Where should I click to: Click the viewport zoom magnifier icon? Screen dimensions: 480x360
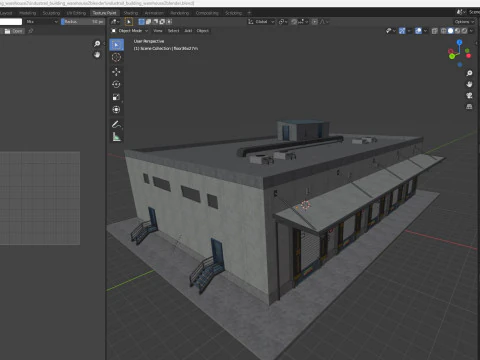tap(469, 73)
